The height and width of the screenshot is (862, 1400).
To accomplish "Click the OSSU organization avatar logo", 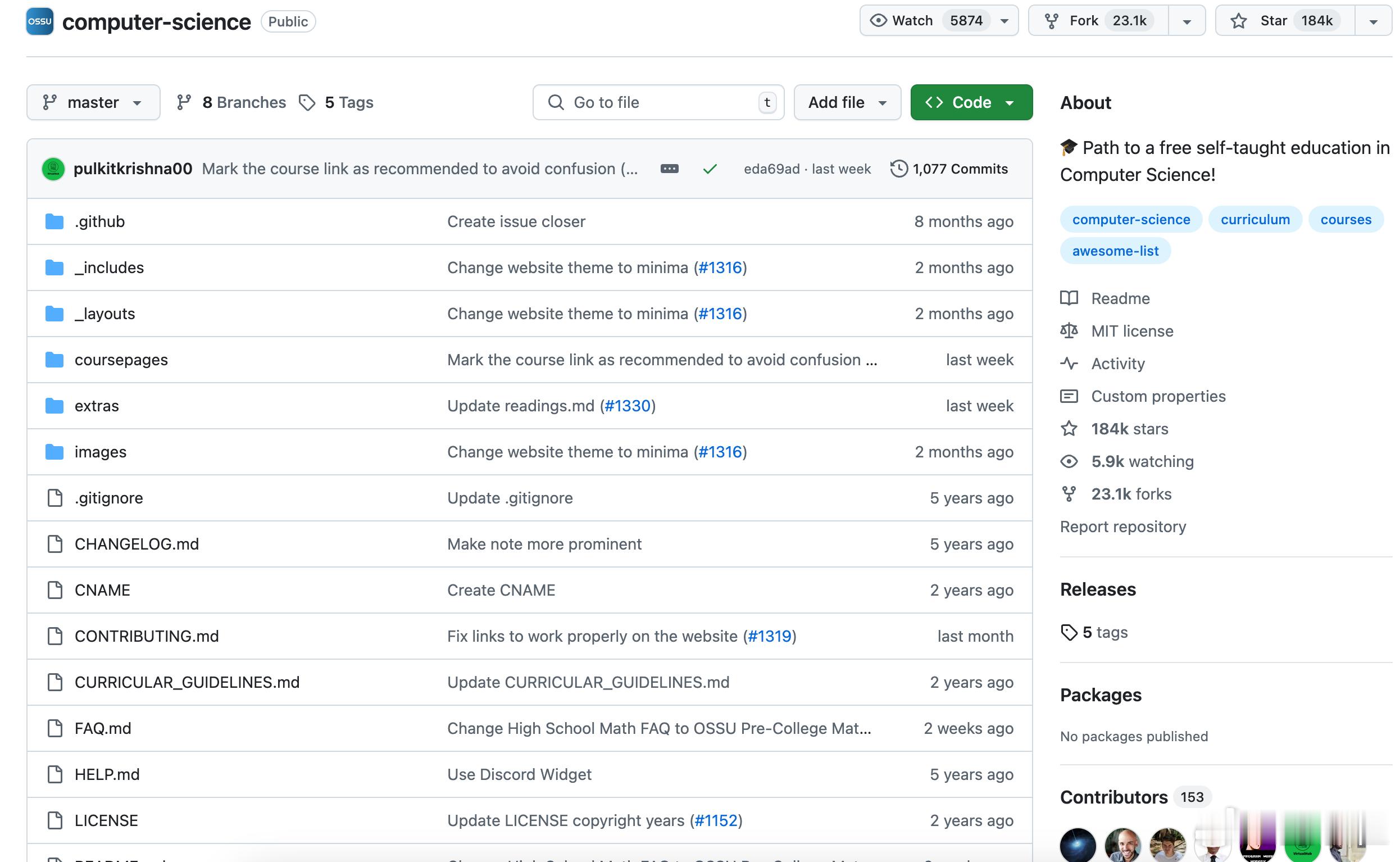I will click(x=39, y=21).
